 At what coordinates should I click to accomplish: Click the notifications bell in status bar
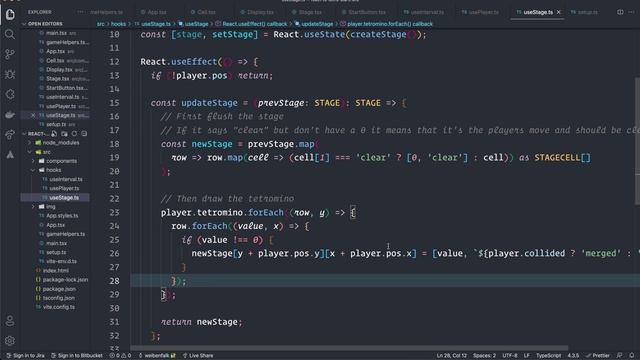pos(632,356)
